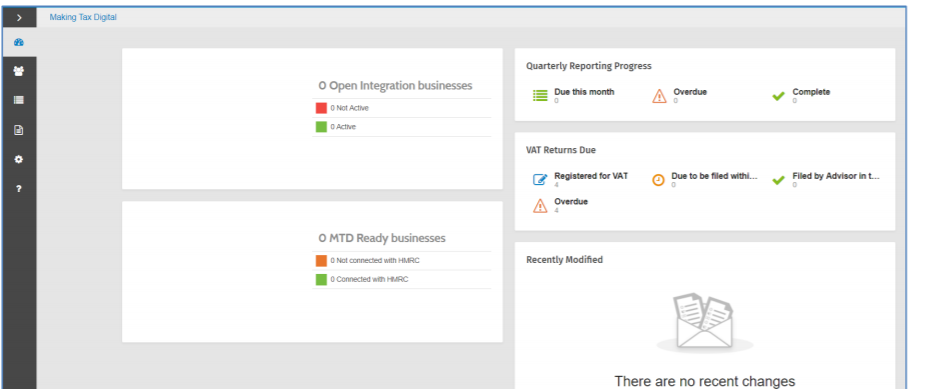Click the orange Not connected with HMRC swatch
The height and width of the screenshot is (389, 942).
(321, 261)
